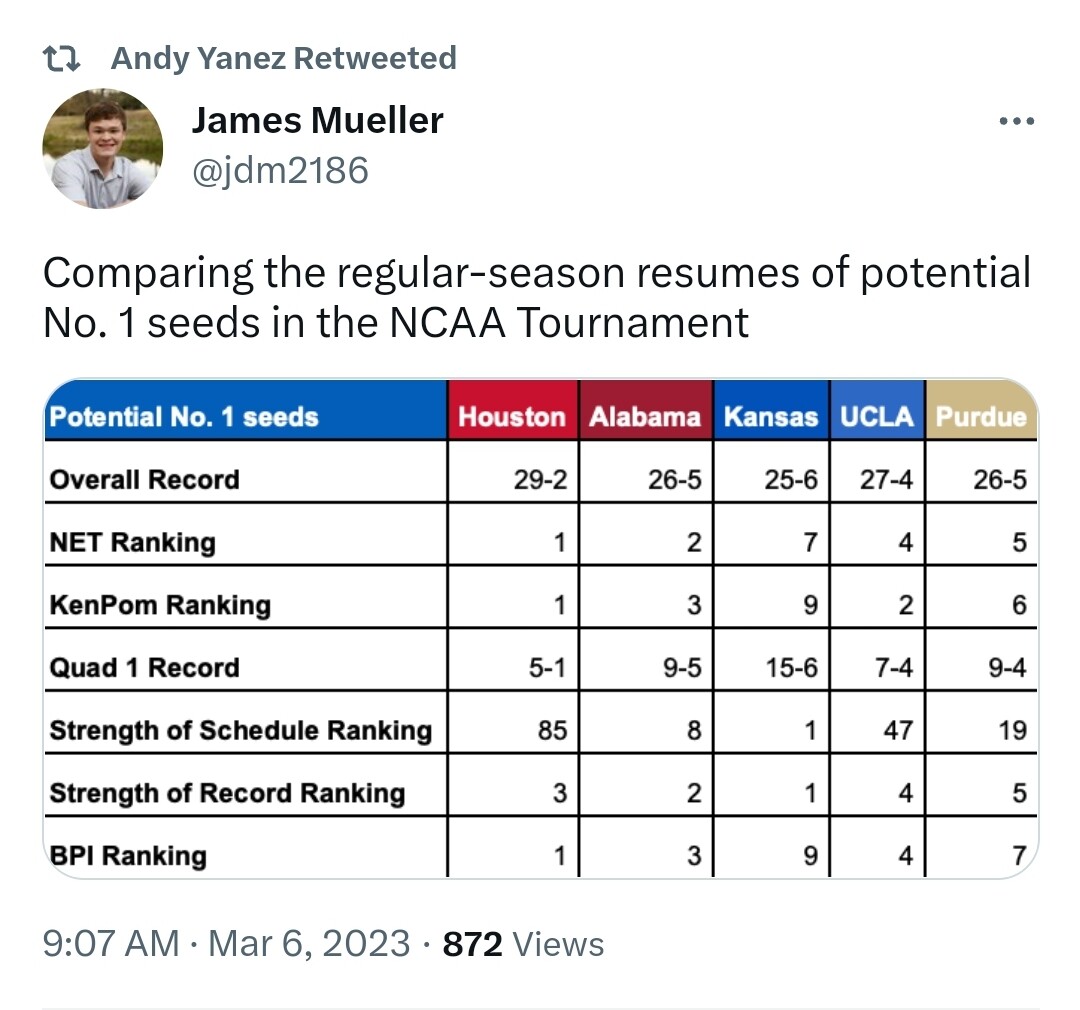Screen dimensions: 1080x1010
Task: Click the James Mueller display name
Action: [317, 121]
